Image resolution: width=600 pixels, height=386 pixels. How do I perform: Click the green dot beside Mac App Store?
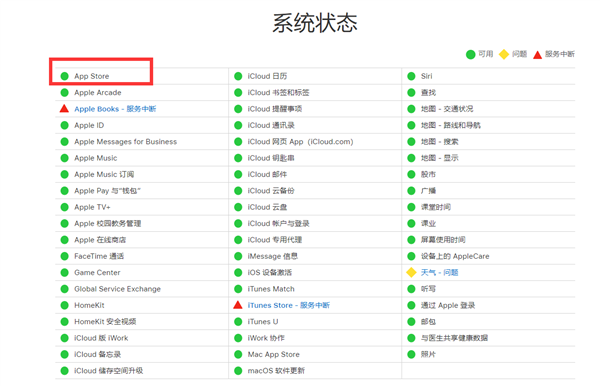[x=238, y=354]
